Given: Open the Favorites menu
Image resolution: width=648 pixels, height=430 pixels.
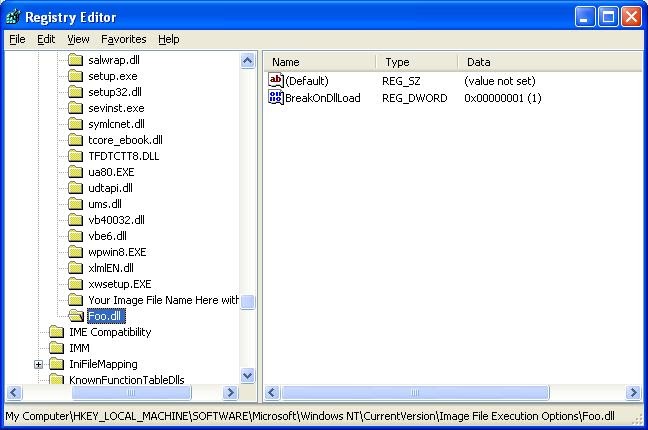Looking at the screenshot, I should click(124, 39).
